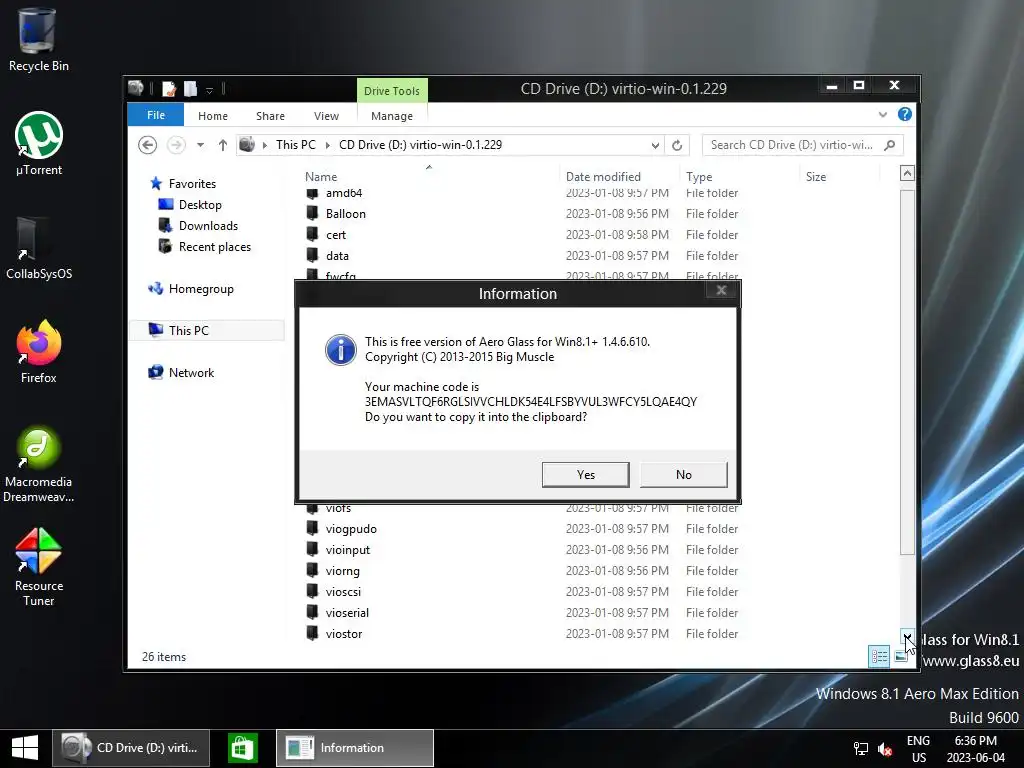1024x768 pixels.
Task: Open the Store app on taskbar
Action: (x=242, y=748)
